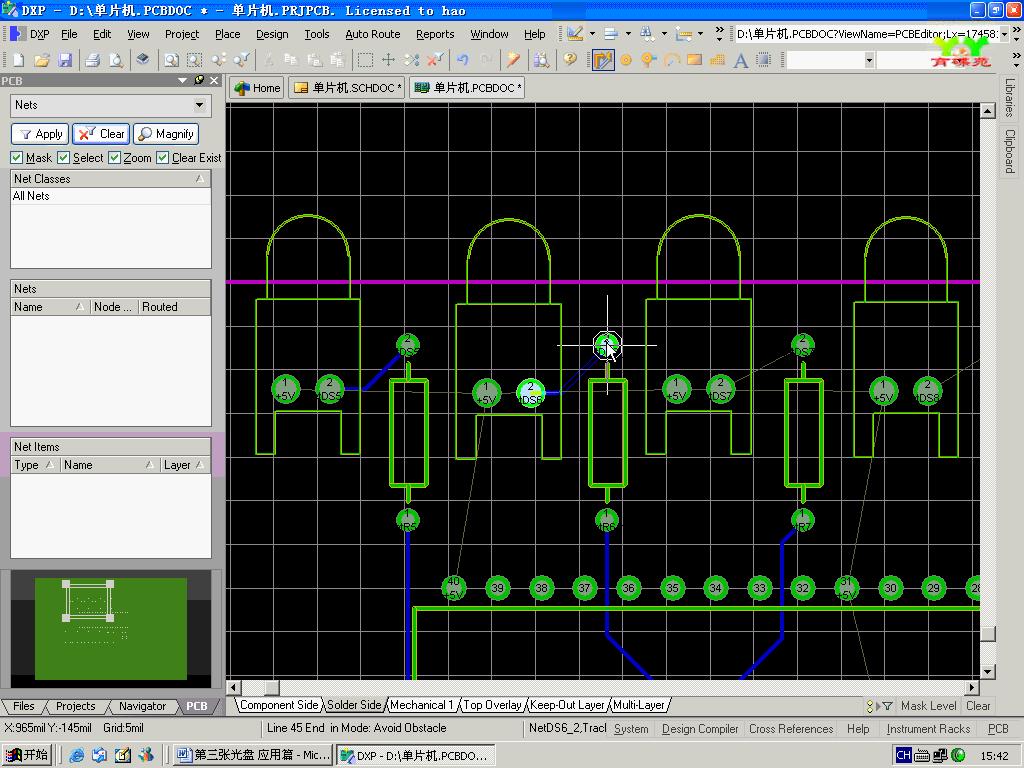Image resolution: width=1024 pixels, height=768 pixels.
Task: Expand the place dimension dropdown arrow
Action: tap(700, 33)
